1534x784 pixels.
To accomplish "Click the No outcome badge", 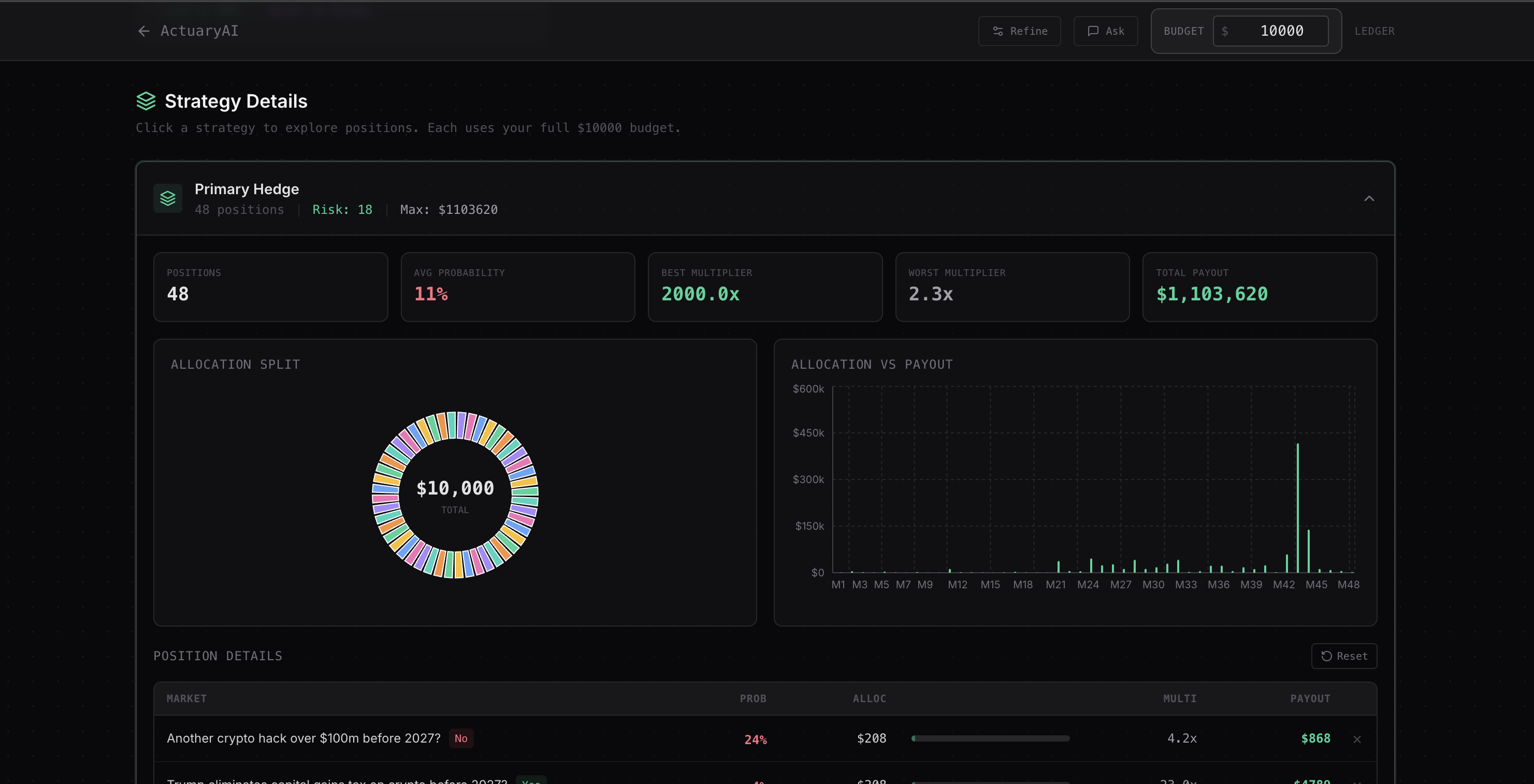I will click(x=461, y=739).
